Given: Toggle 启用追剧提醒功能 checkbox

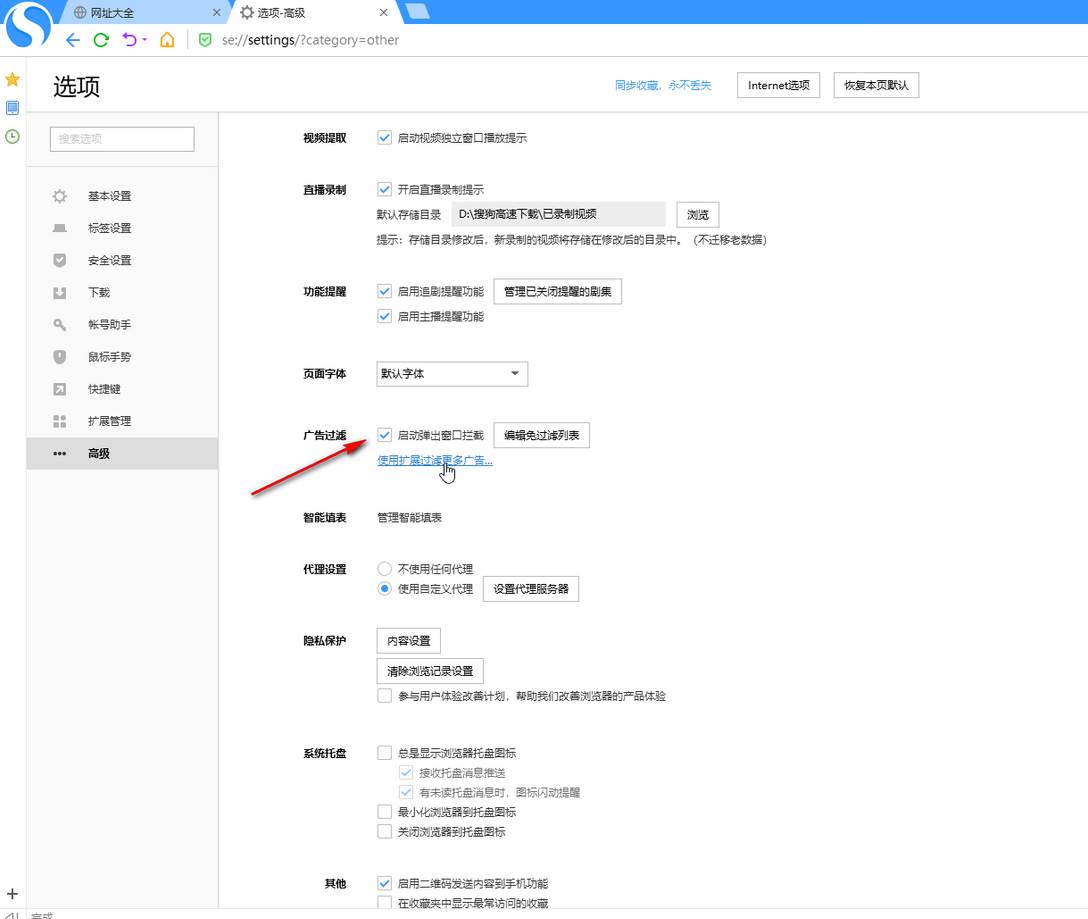Looking at the screenshot, I should (384, 291).
